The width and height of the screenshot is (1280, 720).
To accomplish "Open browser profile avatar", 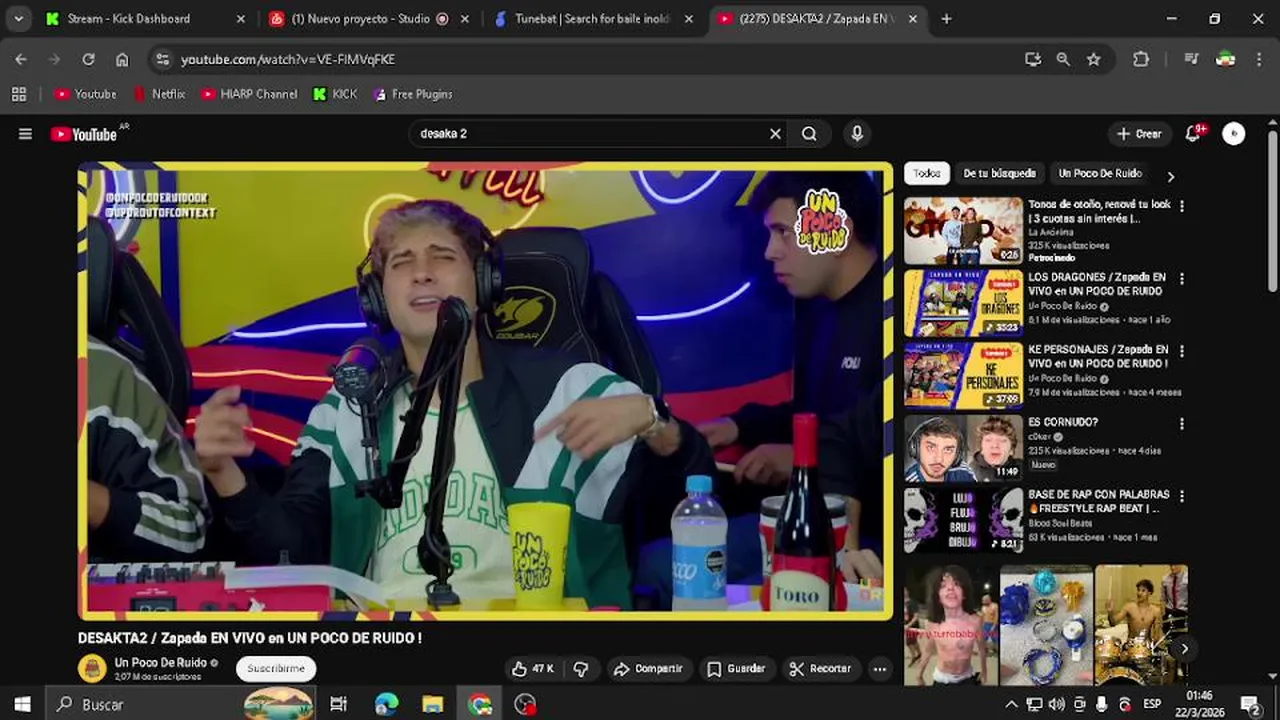I will coord(1225,60).
